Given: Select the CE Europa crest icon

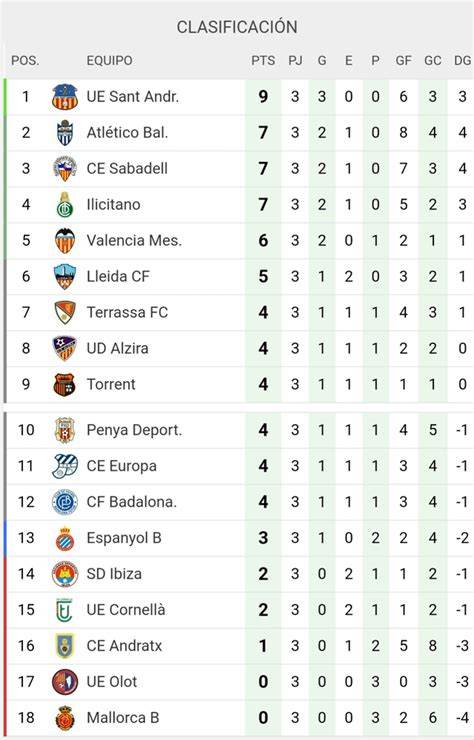Looking at the screenshot, I should click(x=65, y=466).
